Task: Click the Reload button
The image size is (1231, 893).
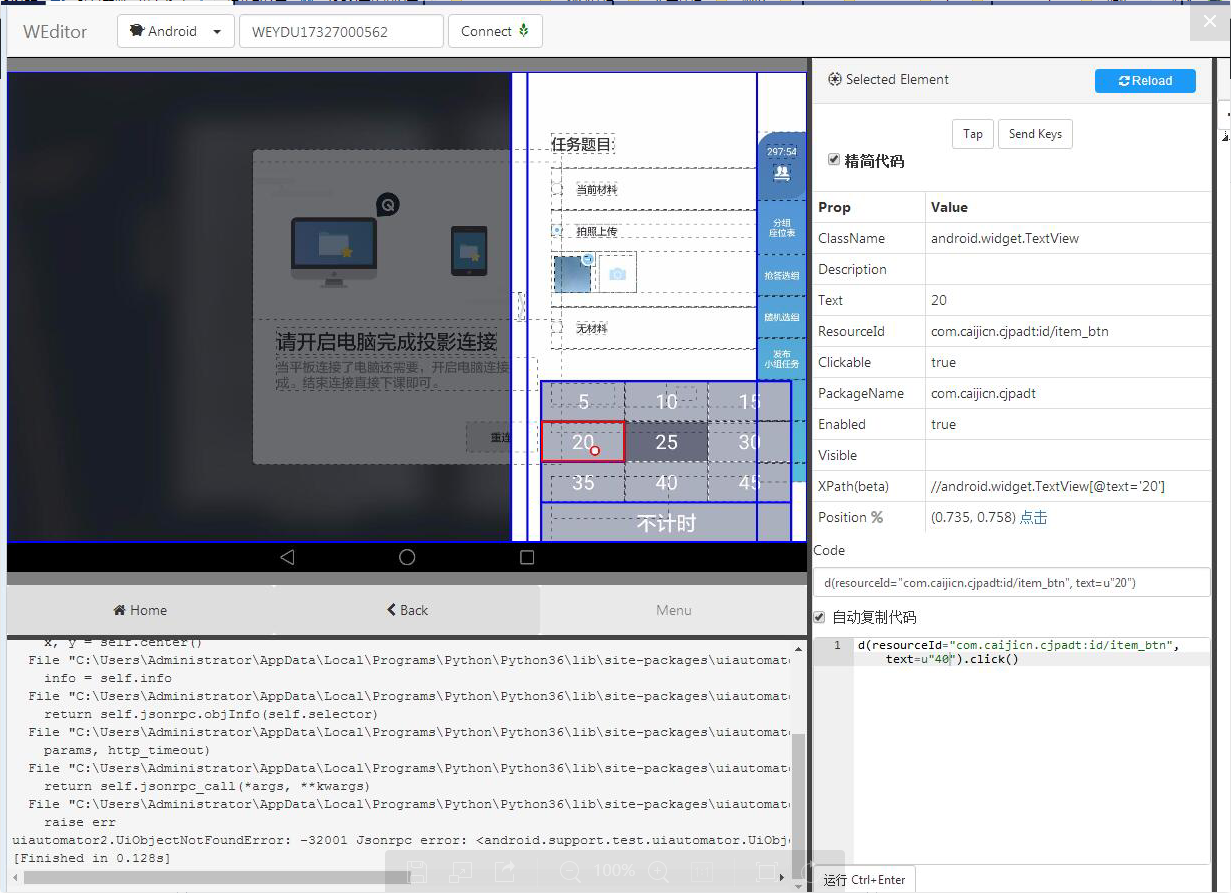Action: (x=1145, y=81)
